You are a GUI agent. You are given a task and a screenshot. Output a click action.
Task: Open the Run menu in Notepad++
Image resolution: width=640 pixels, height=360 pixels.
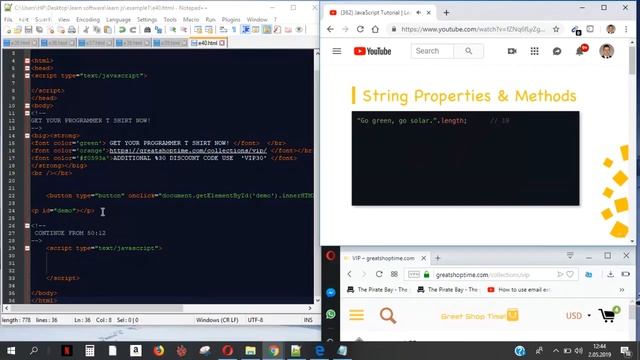coord(211,20)
